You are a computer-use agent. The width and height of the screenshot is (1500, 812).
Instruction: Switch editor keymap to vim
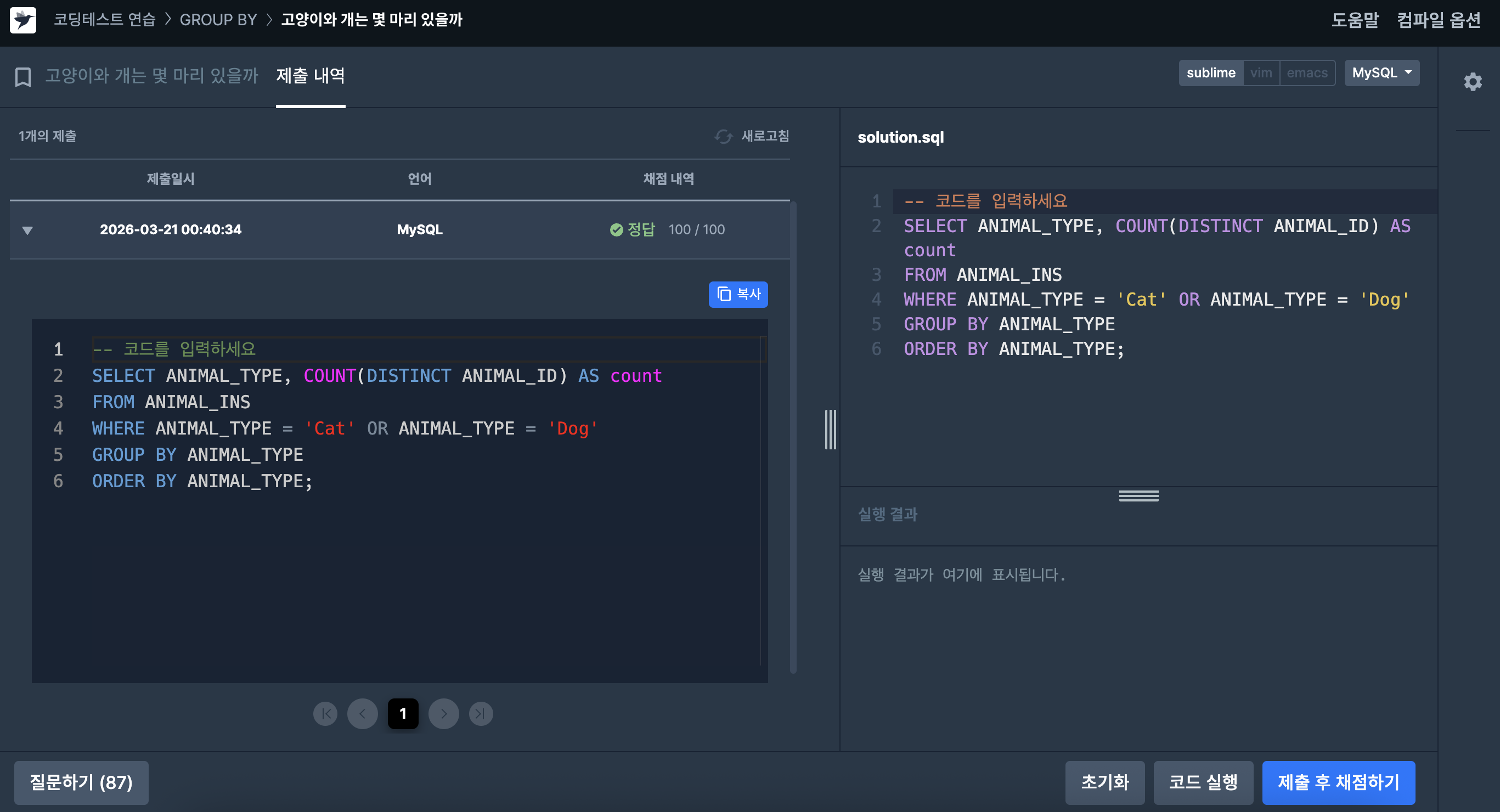pos(1261,73)
